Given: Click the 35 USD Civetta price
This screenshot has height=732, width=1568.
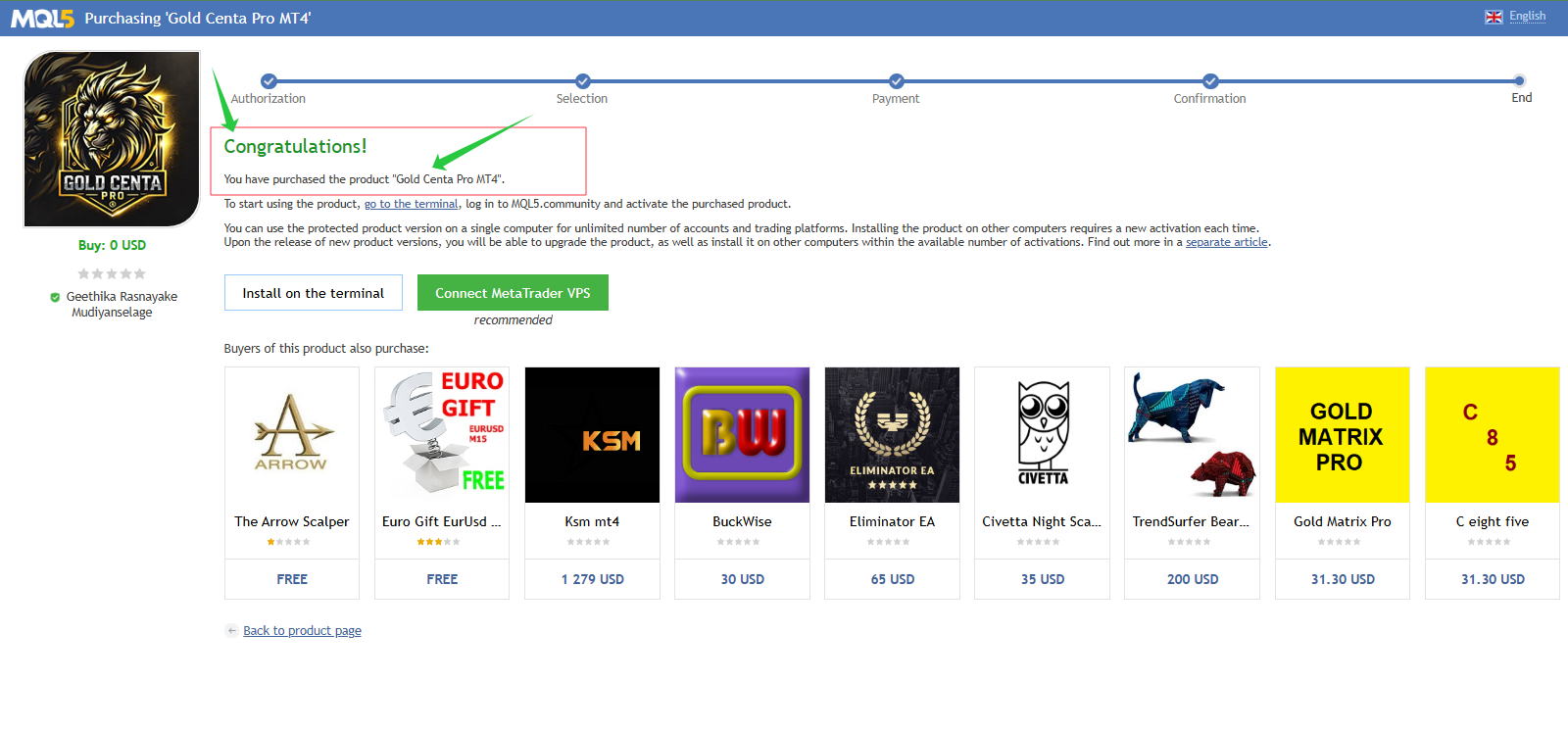Looking at the screenshot, I should 1043,579.
